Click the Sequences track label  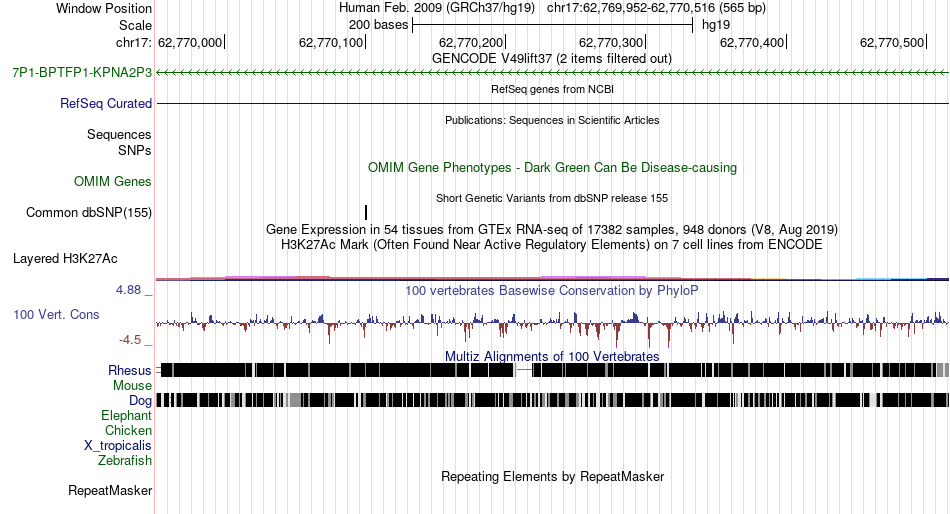pyautogui.click(x=119, y=135)
